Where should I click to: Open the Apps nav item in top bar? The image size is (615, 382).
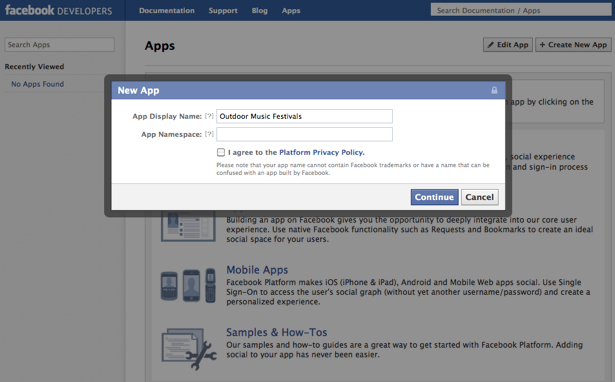coord(291,11)
